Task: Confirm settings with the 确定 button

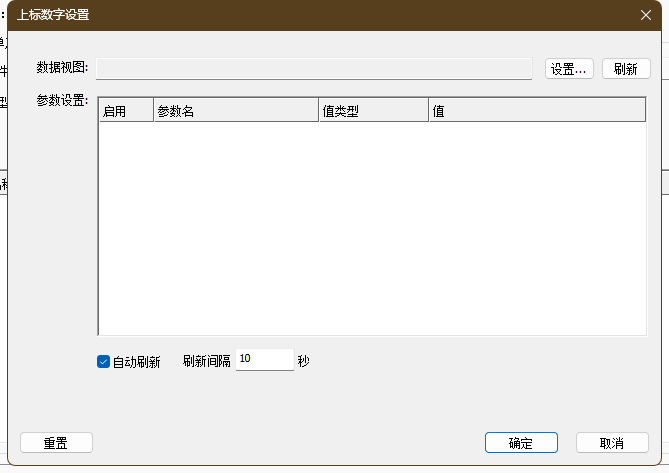Action: point(520,443)
